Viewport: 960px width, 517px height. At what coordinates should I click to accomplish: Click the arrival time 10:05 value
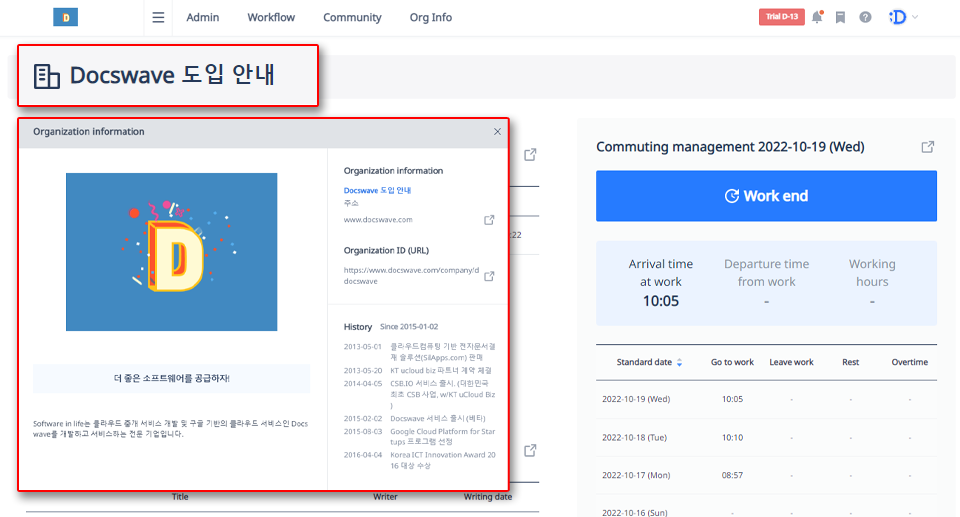point(661,301)
